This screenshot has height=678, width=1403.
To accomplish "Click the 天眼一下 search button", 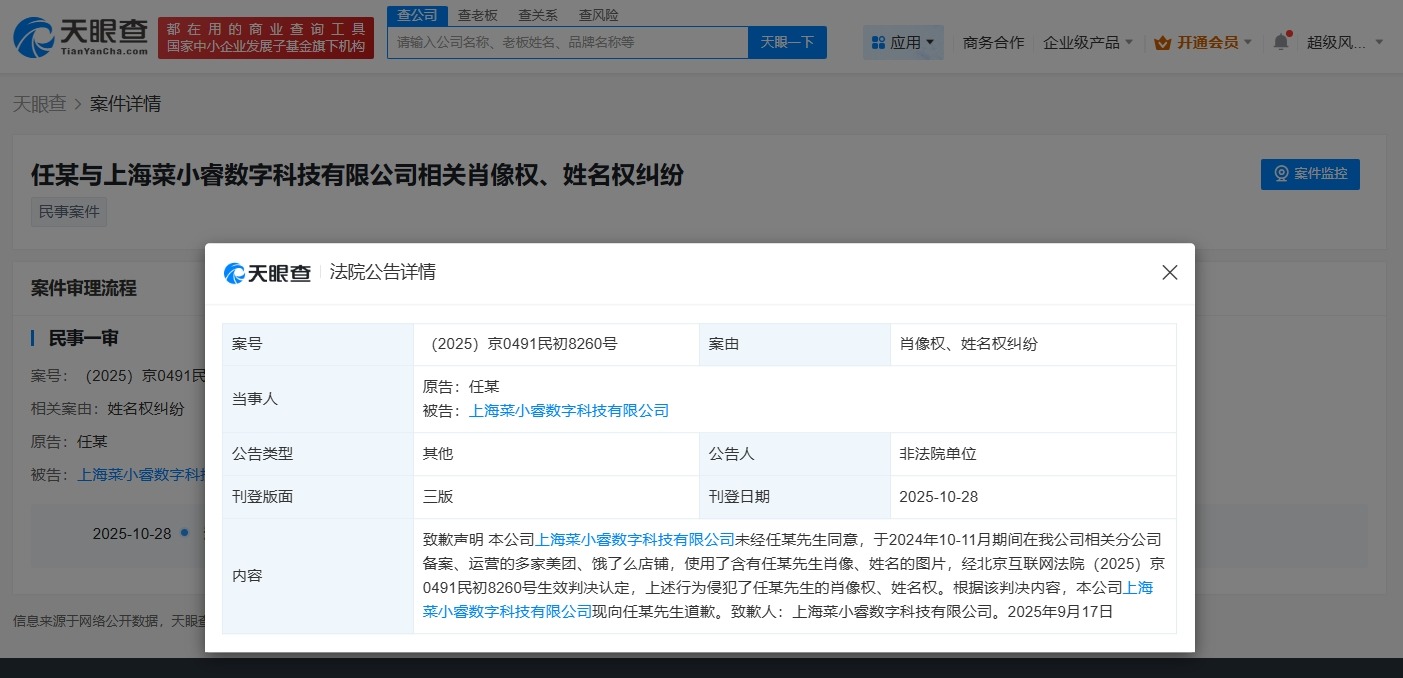I will 787,42.
